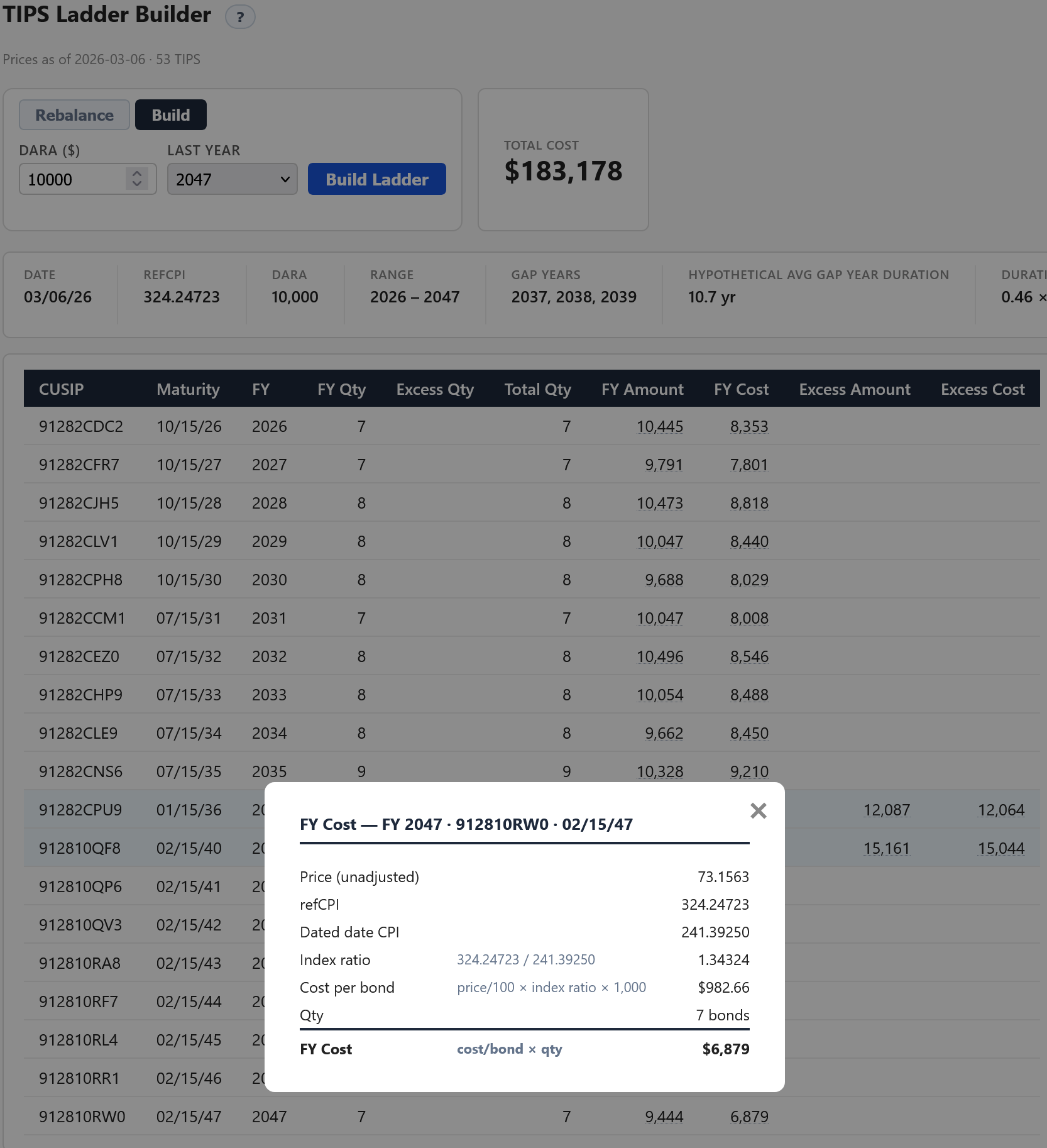Click the popup Index ratio 1.34324 value
Image resolution: width=1047 pixels, height=1148 pixels.
(x=723, y=959)
